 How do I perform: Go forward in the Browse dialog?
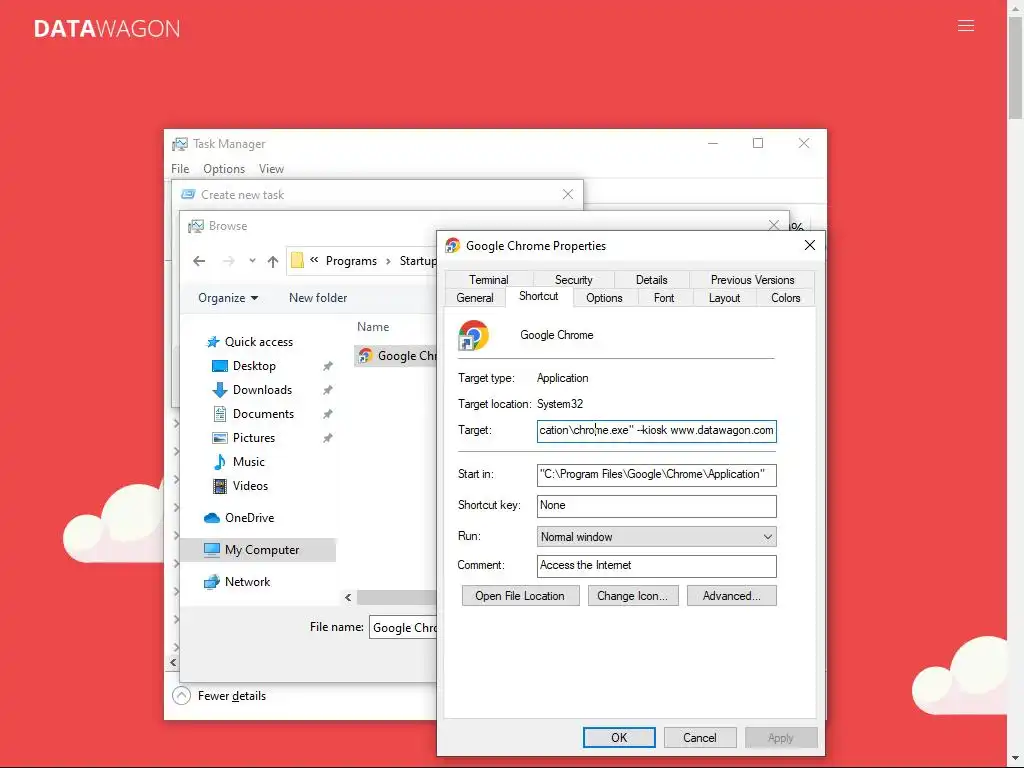pos(229,261)
